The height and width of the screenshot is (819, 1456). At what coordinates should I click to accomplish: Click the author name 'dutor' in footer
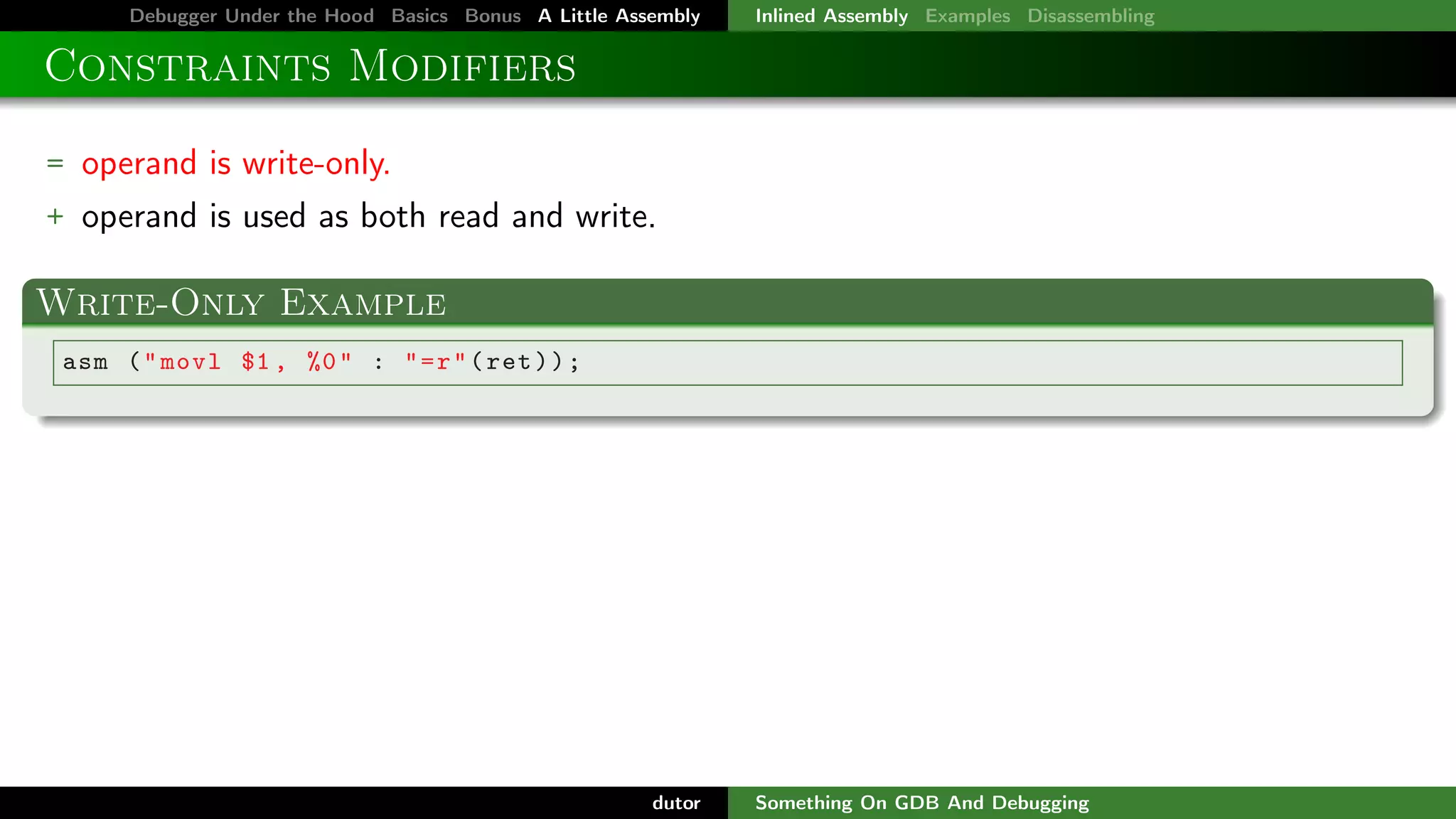[x=676, y=803]
